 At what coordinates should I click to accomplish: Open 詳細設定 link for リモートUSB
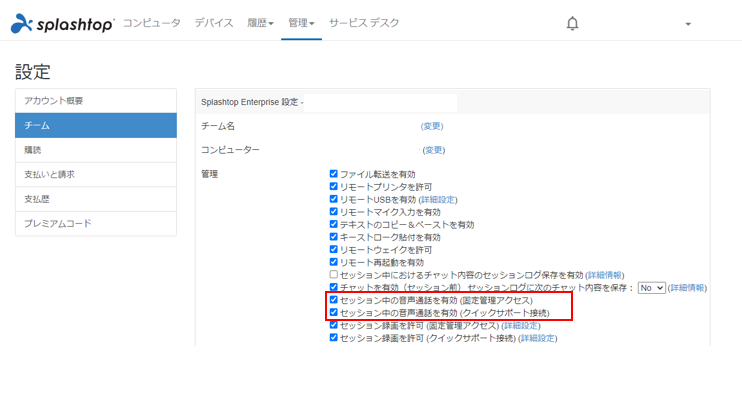tap(438, 200)
